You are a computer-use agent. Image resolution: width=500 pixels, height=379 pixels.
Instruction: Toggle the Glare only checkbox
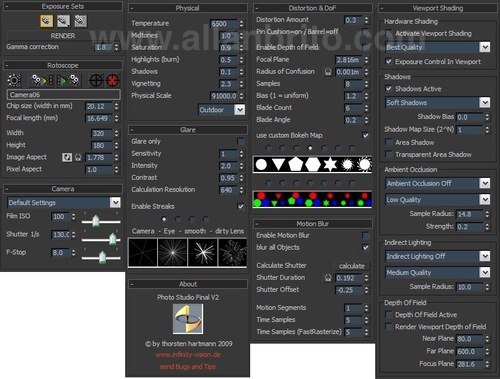(x=240, y=141)
